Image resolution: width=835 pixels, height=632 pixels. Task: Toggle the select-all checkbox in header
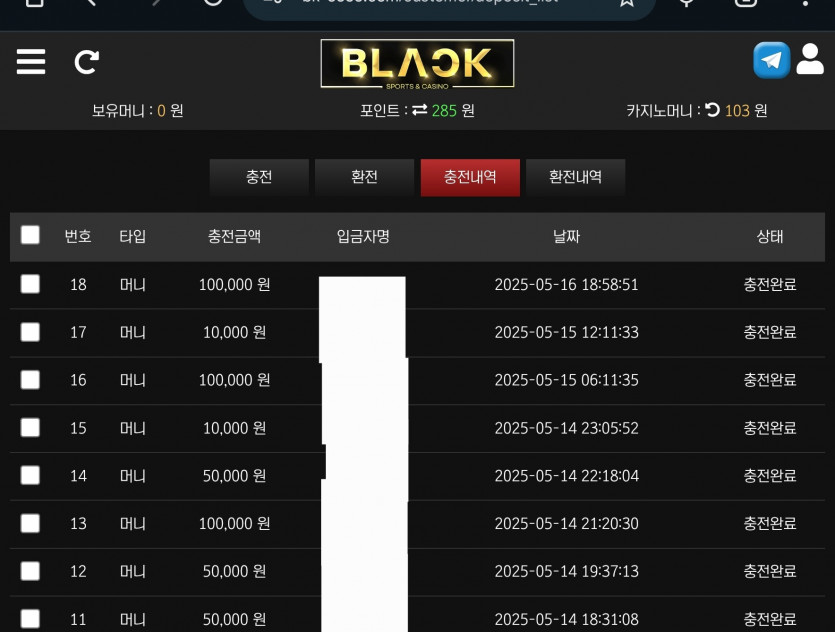coord(30,235)
